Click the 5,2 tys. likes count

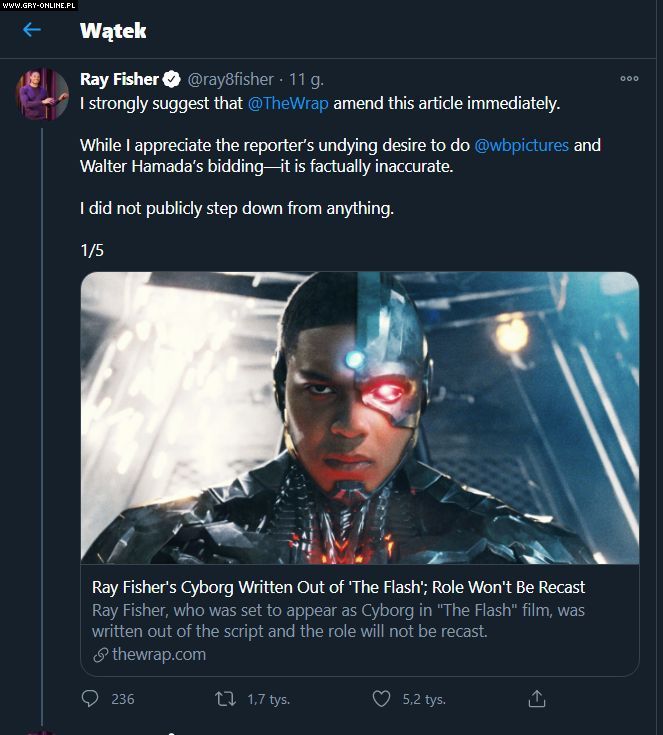pos(424,699)
